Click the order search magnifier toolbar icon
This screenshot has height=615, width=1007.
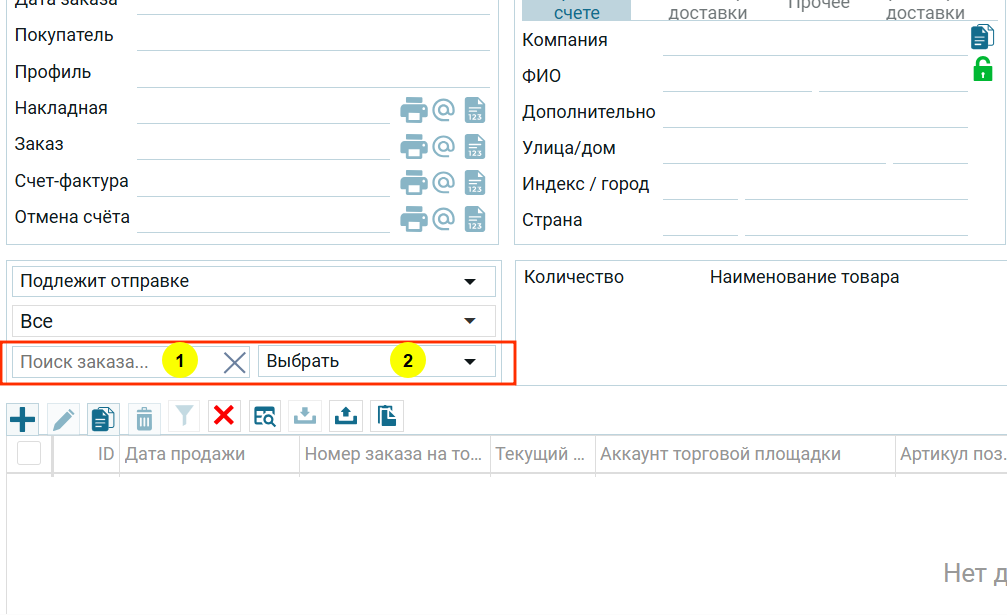(265, 417)
